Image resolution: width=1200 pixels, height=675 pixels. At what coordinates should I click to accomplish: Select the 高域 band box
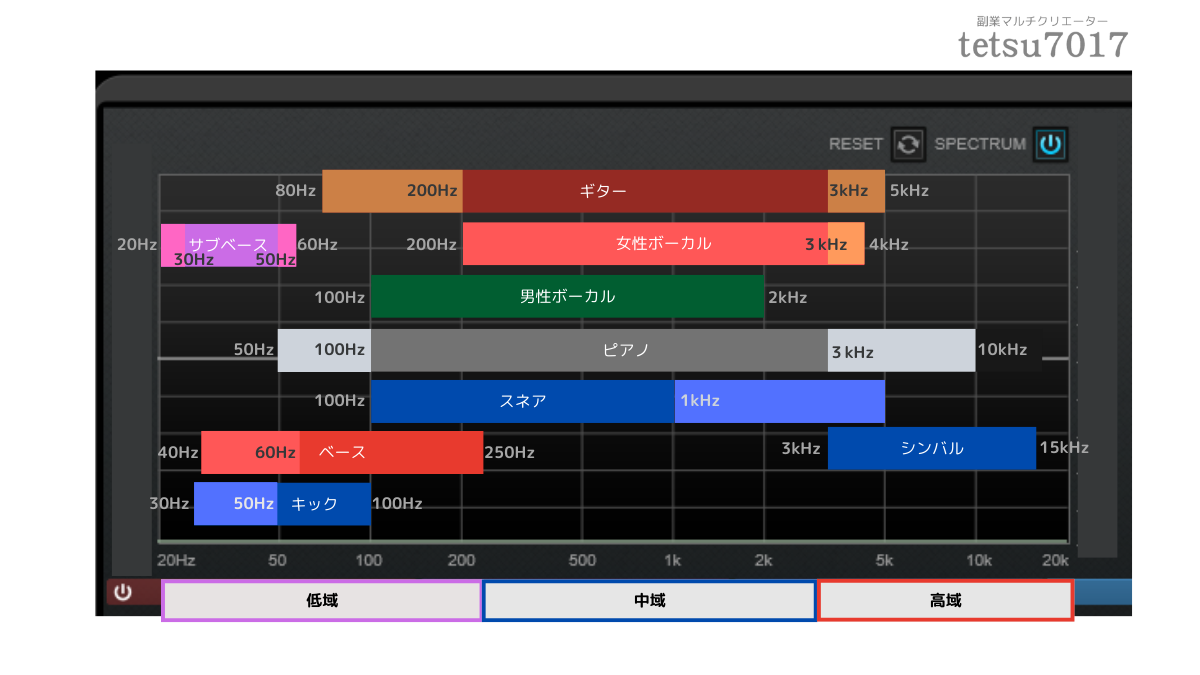945,601
